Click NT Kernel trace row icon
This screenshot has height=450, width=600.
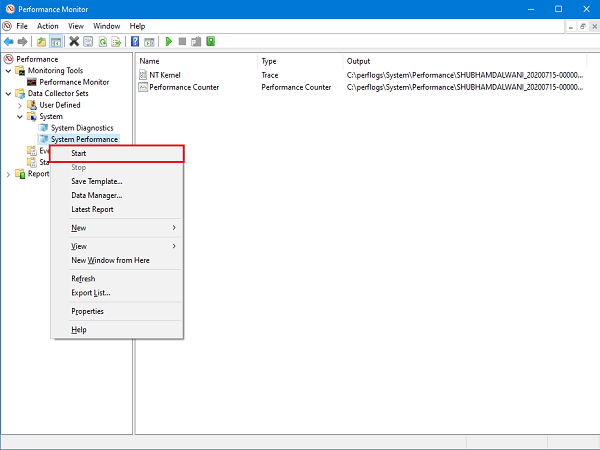[x=143, y=75]
